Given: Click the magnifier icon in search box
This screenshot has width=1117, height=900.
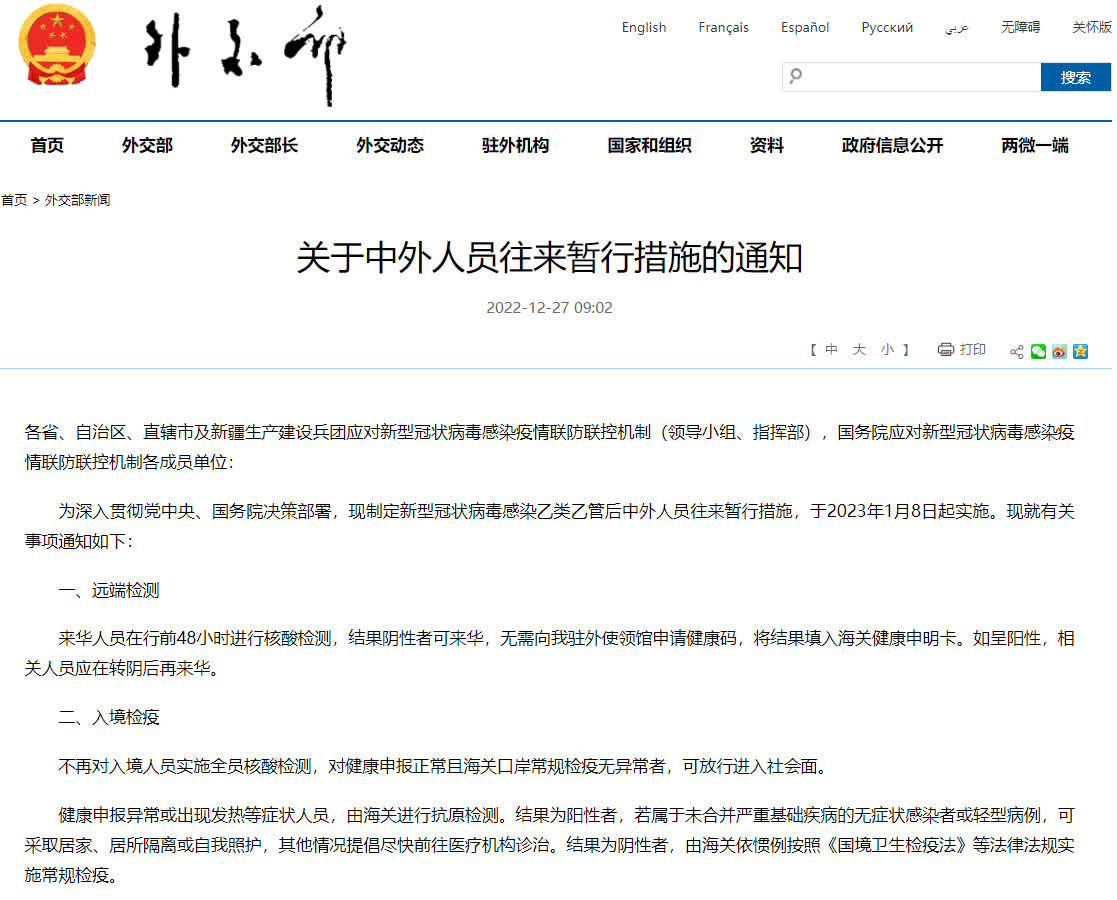Looking at the screenshot, I should pos(796,76).
